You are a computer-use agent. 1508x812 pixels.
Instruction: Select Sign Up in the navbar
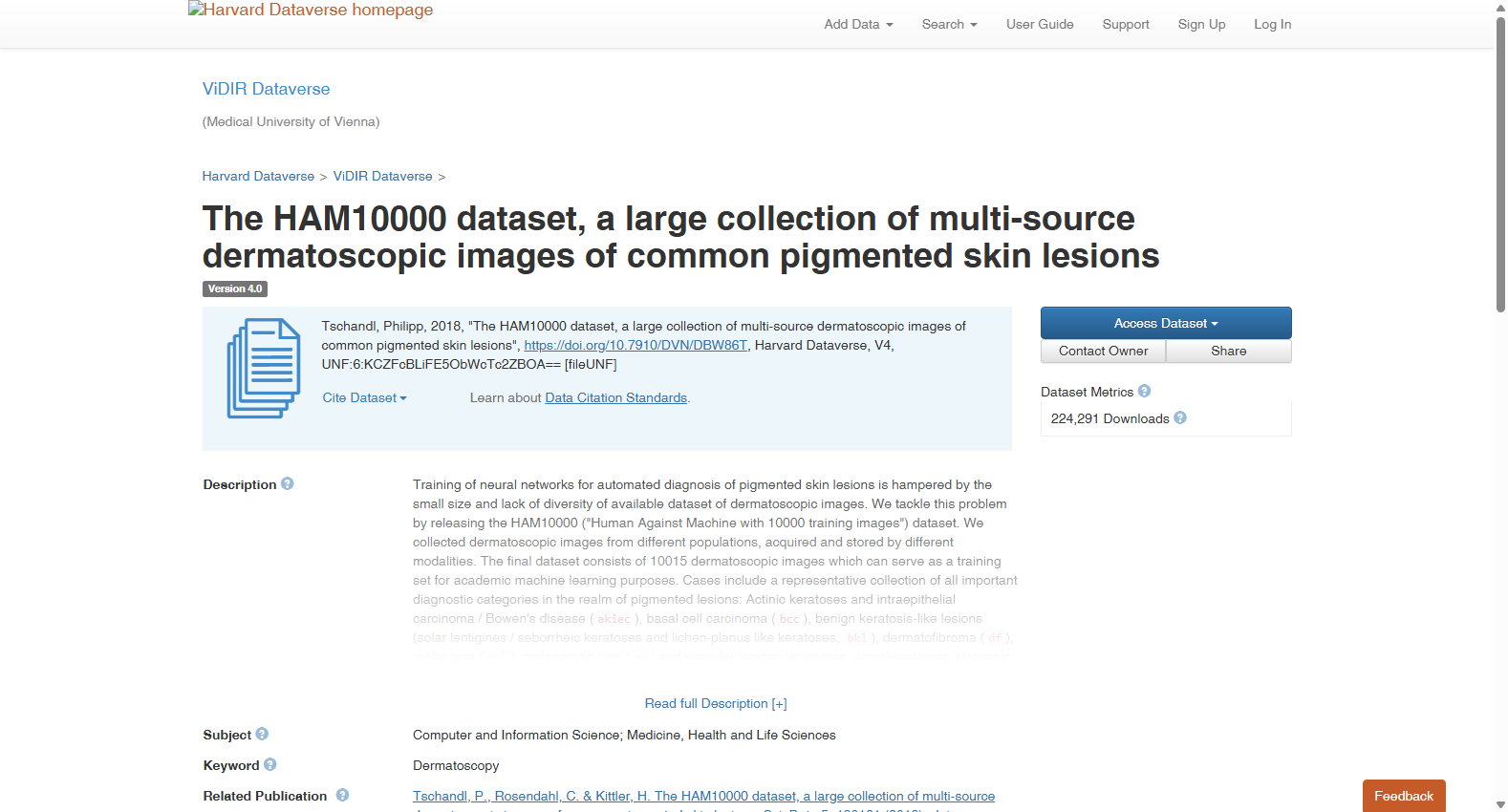pos(1201,24)
